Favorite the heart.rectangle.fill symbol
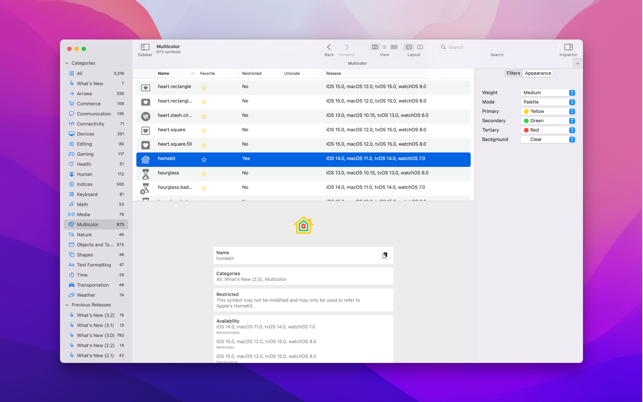Viewport: 643px width, 402px height. tap(204, 102)
